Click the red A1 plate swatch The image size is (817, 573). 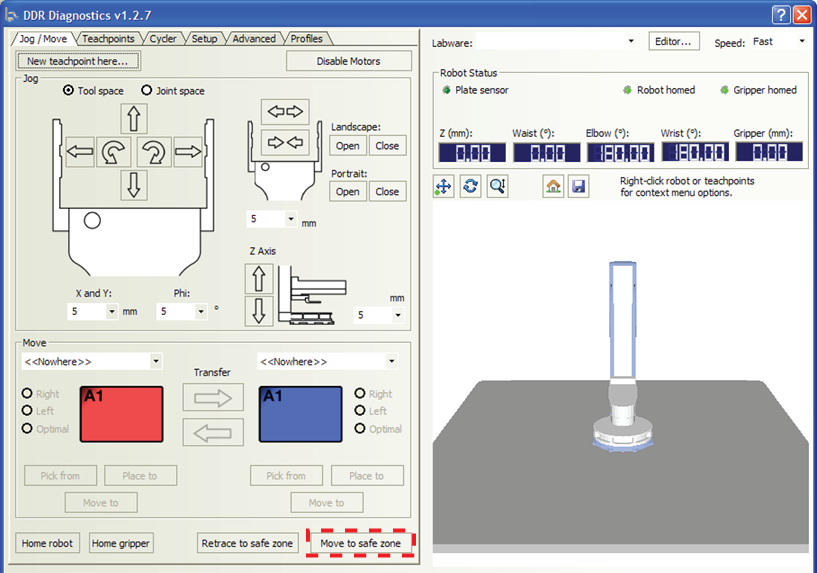[x=120, y=414]
